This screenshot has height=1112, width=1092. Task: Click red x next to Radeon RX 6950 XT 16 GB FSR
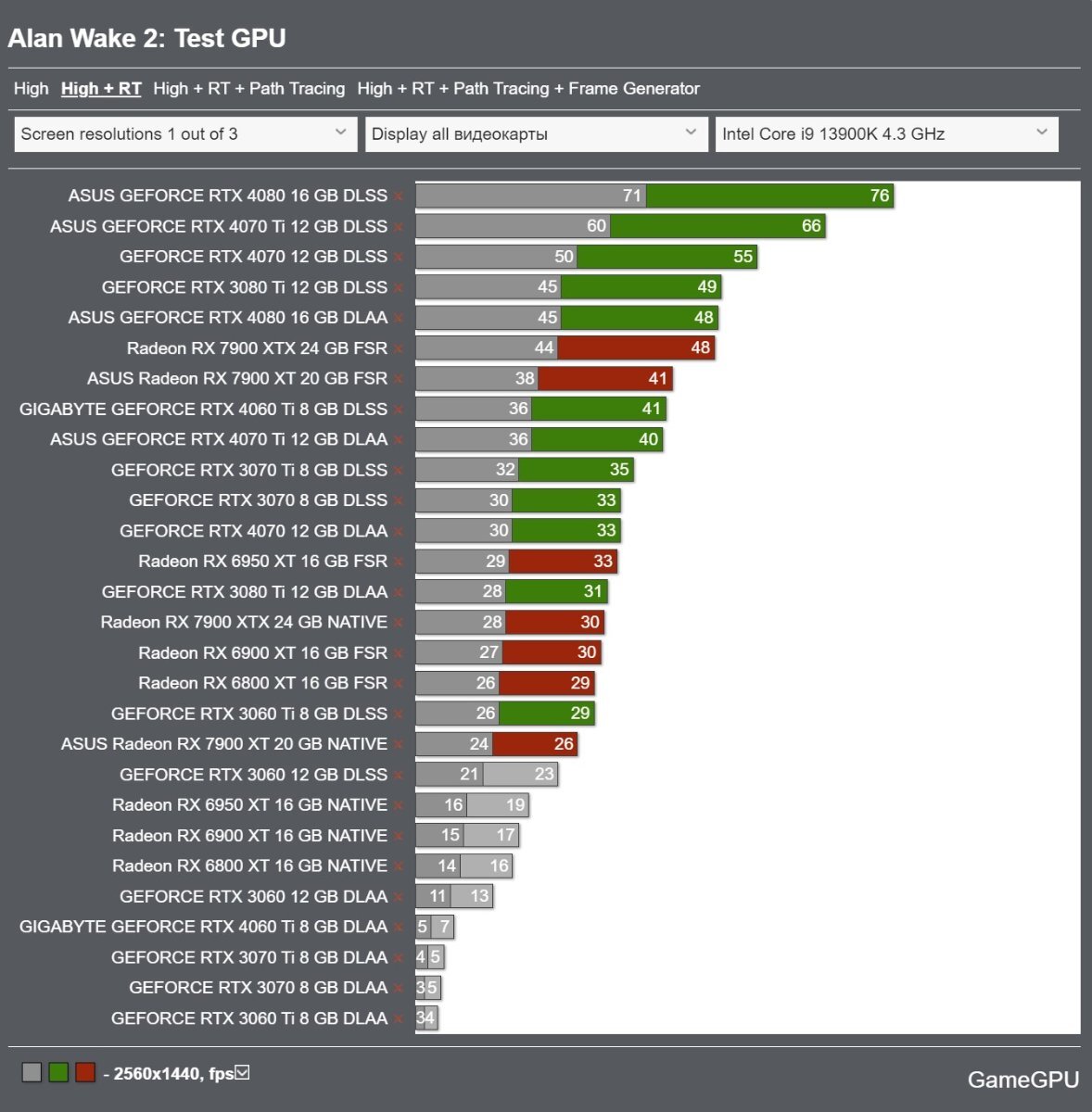click(399, 562)
